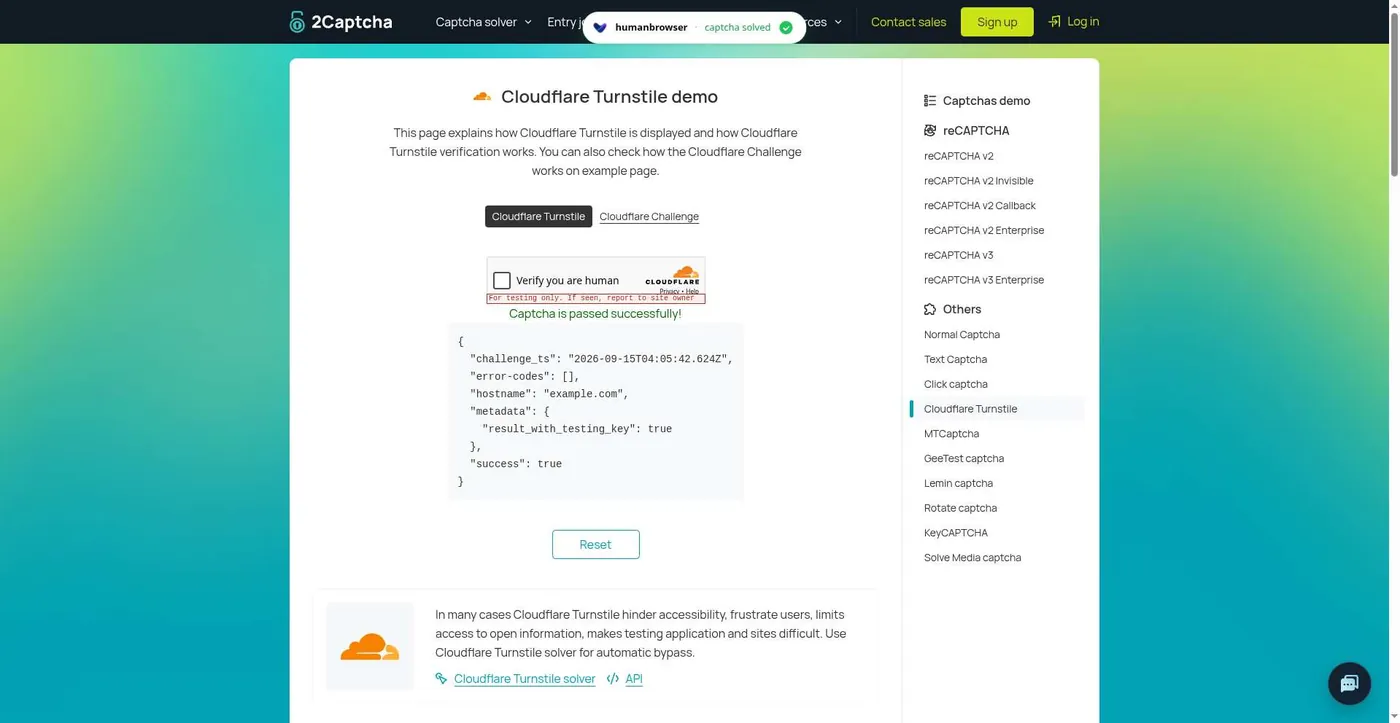Viewport: 1400px width, 723px height.
Task: Open KeyCAPTCHA demo
Action: pos(955,533)
